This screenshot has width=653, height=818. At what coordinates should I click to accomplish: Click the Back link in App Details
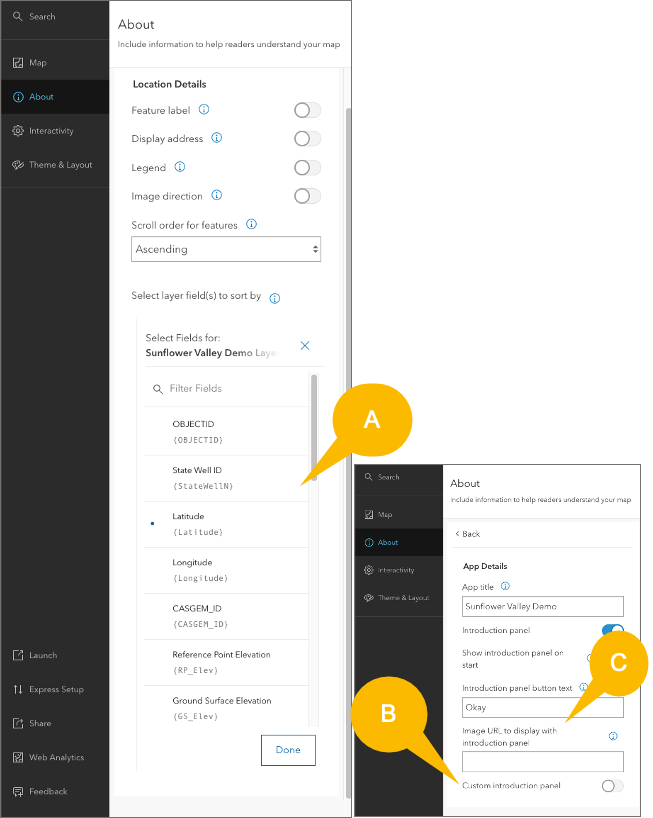coord(467,534)
